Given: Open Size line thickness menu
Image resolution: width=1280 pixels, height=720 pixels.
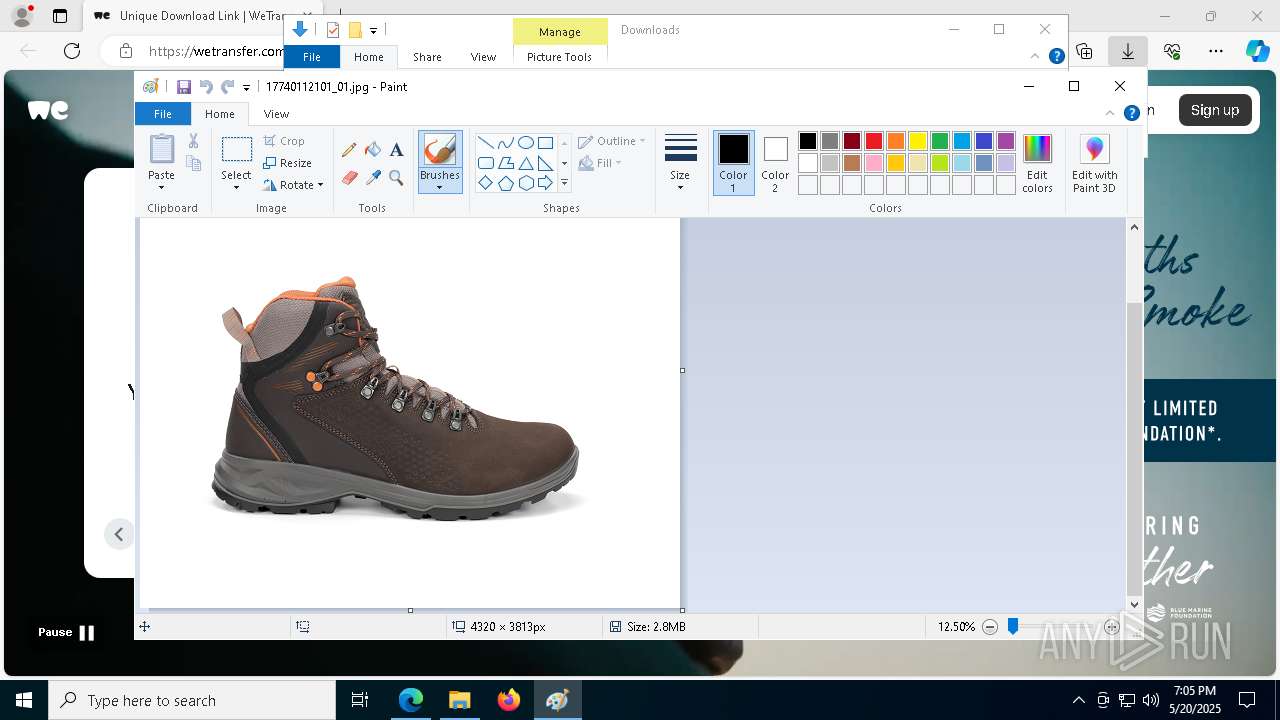Looking at the screenshot, I should point(680,163).
